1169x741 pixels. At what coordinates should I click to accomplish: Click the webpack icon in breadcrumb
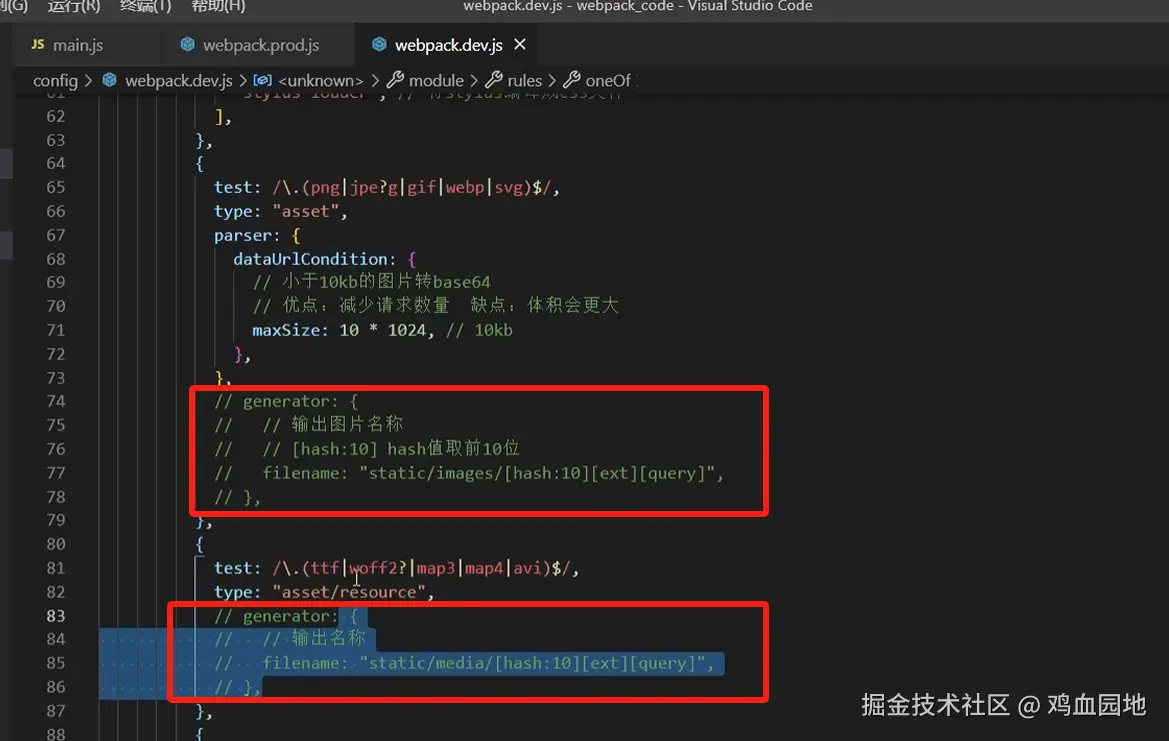110,80
